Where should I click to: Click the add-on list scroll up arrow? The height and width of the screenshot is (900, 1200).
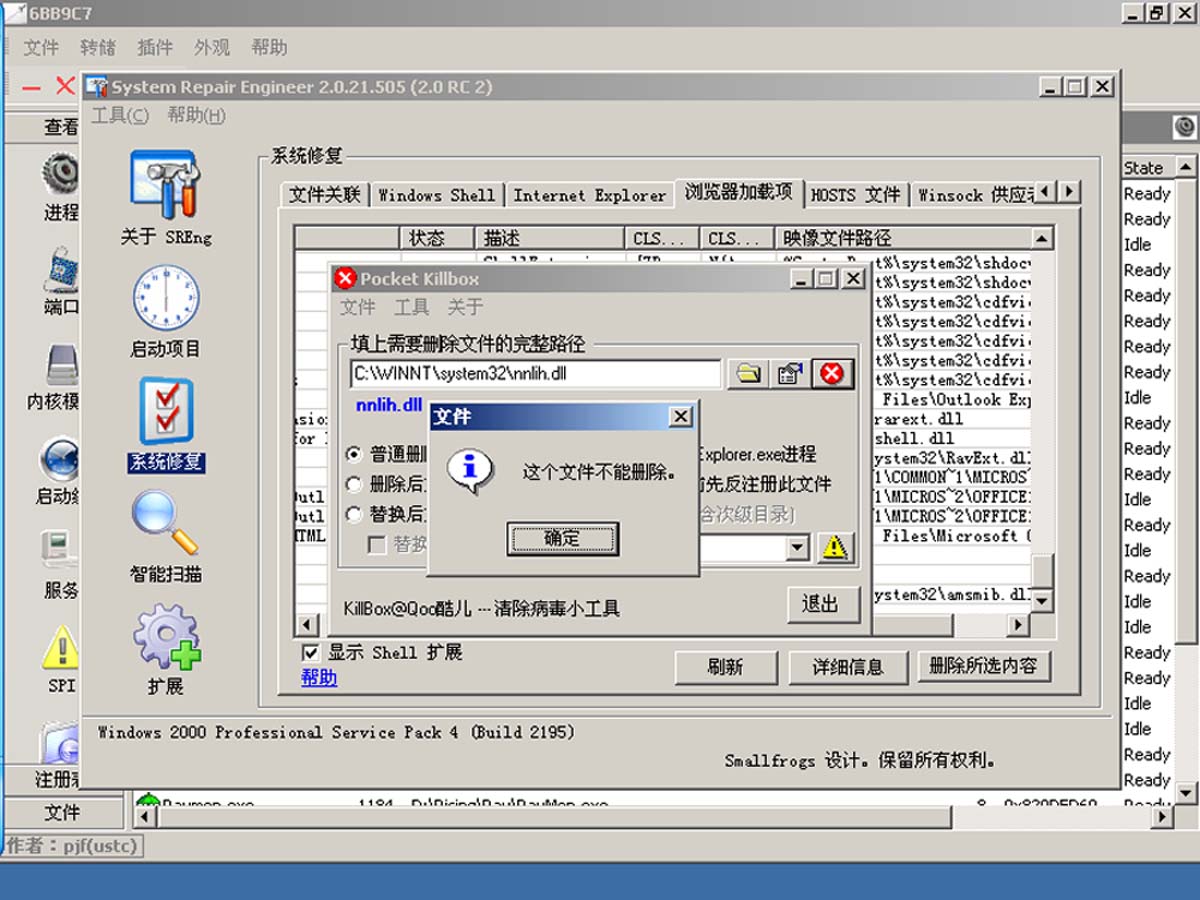click(x=1042, y=239)
